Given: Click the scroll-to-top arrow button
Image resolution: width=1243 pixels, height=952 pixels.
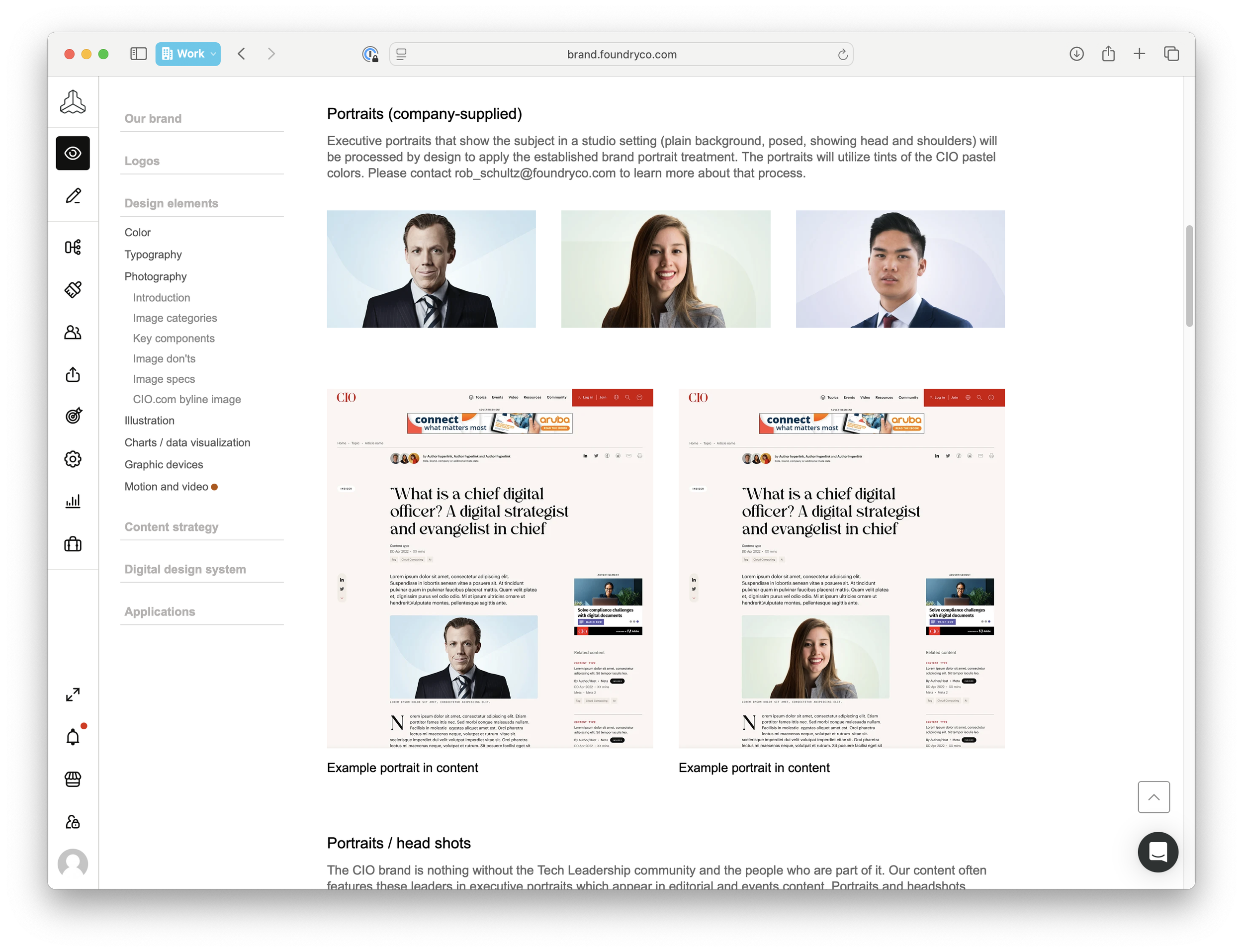Looking at the screenshot, I should coord(1154,797).
